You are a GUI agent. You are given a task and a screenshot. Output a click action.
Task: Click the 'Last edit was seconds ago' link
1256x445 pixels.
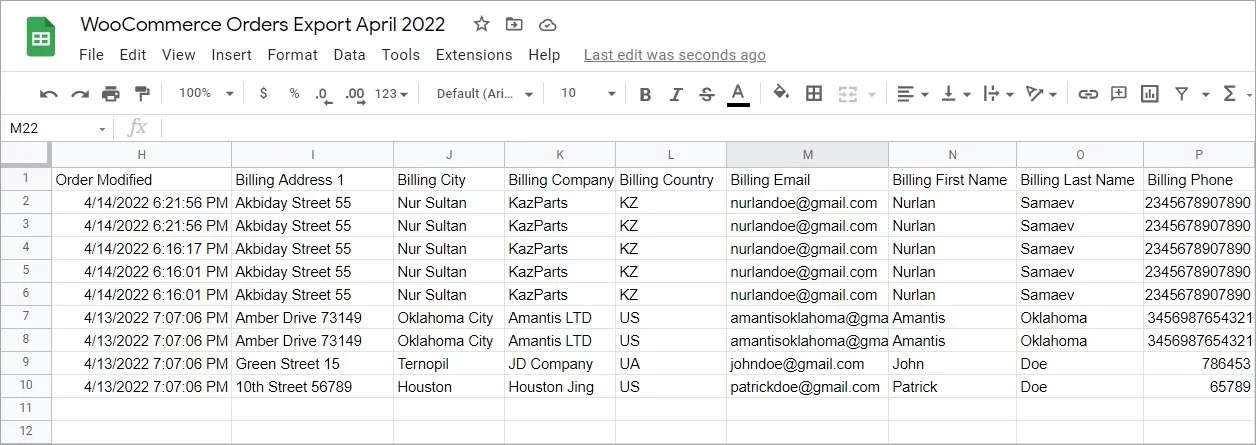tap(674, 55)
